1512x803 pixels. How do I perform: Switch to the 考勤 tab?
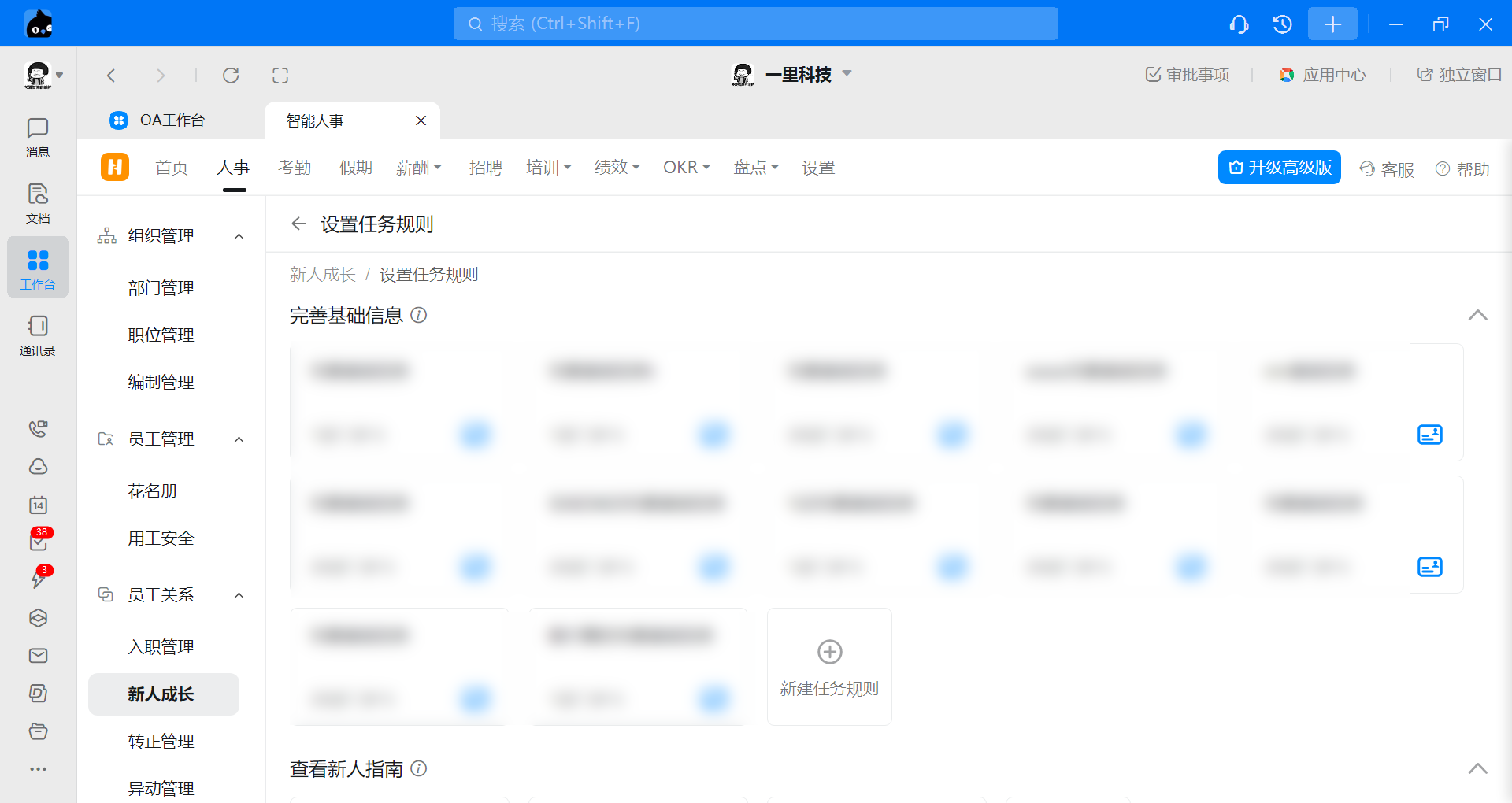click(x=295, y=168)
